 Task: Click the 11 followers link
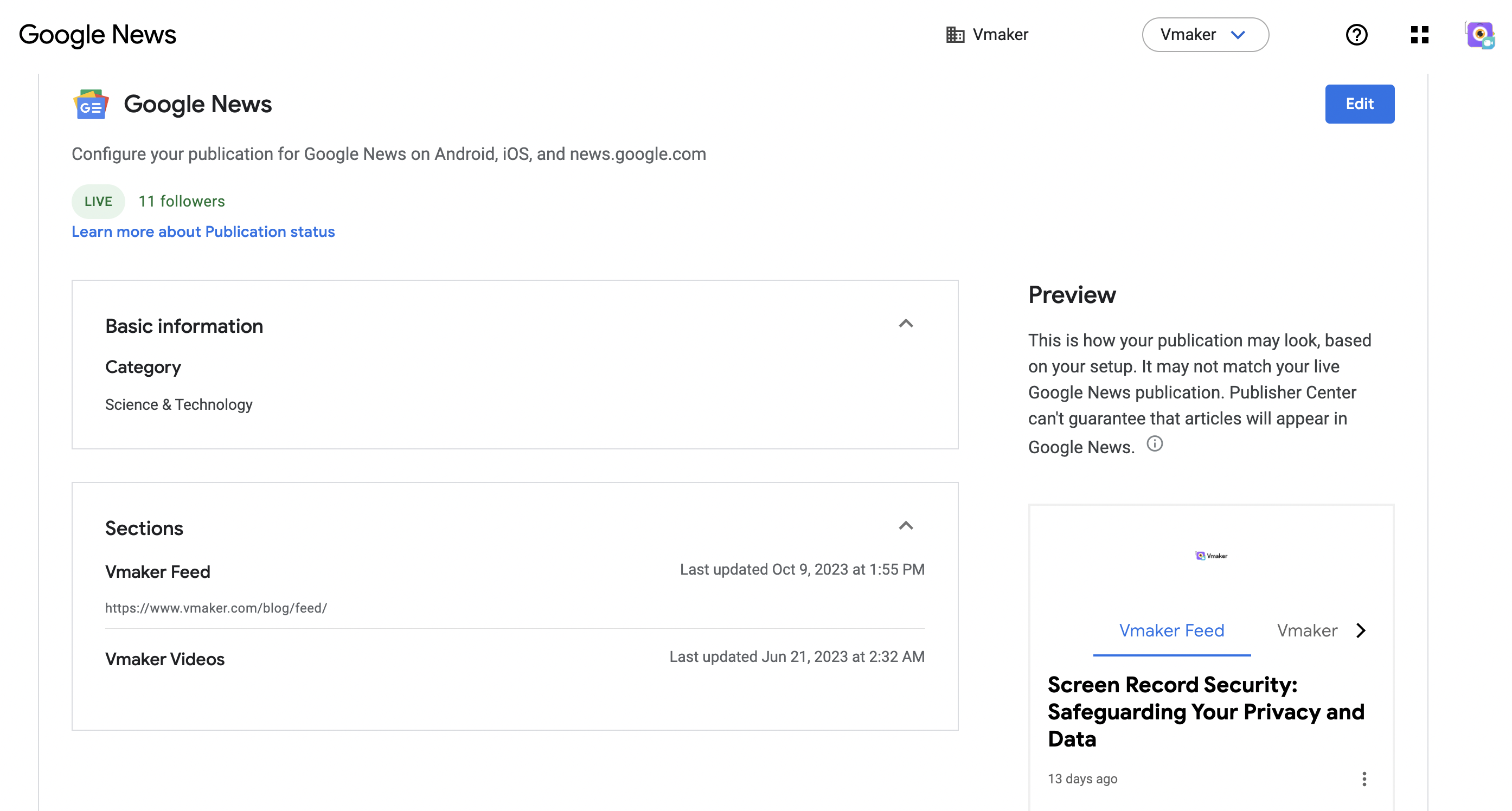point(181,201)
